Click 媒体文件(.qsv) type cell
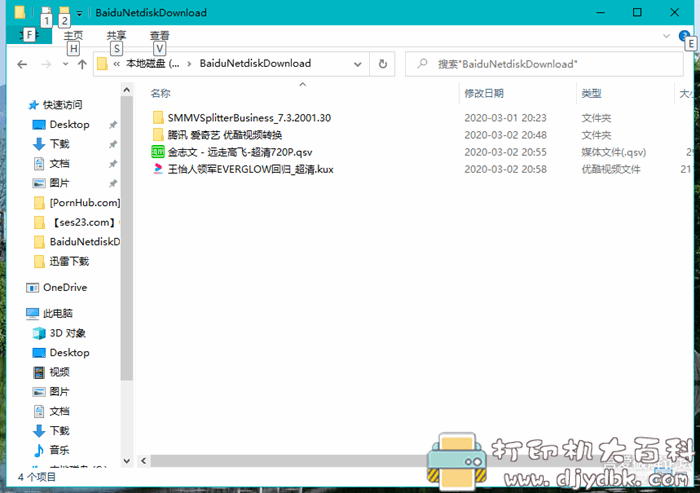Viewport: 700px width, 493px height. click(x=614, y=152)
